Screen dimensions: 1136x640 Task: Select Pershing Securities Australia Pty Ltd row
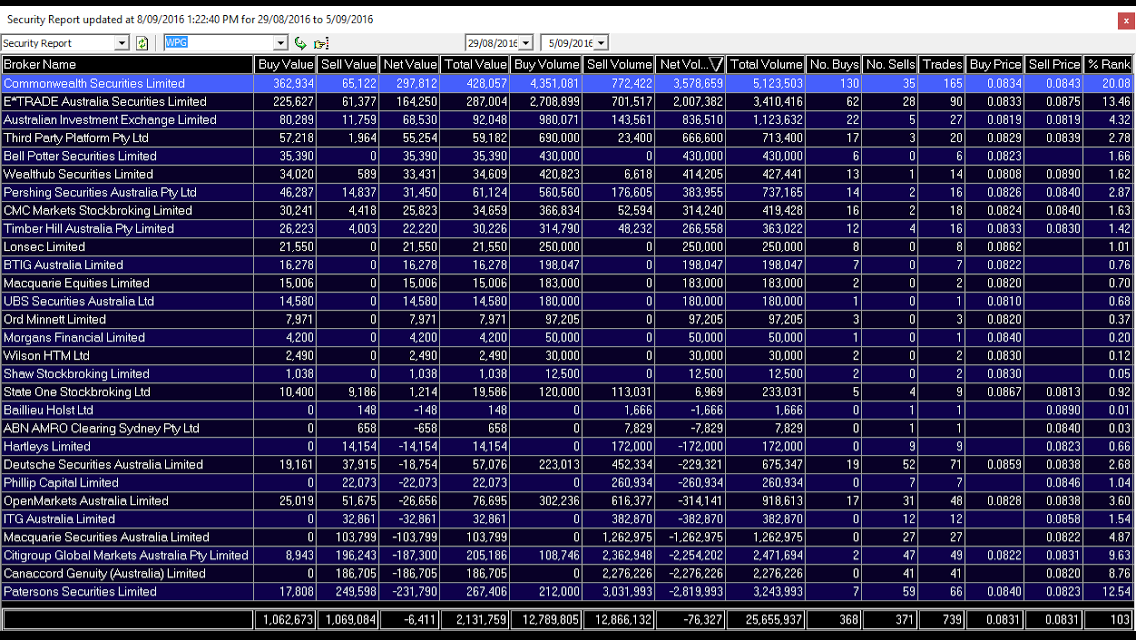point(567,192)
